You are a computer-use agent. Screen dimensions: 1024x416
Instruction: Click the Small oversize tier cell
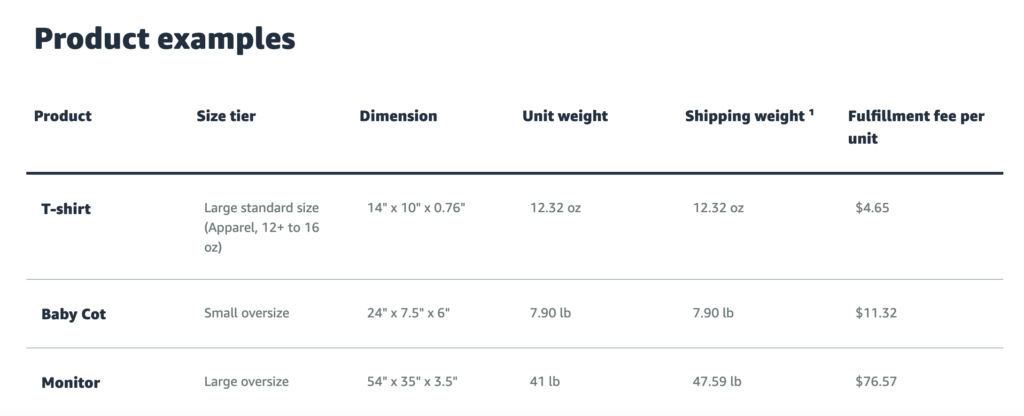click(x=247, y=313)
